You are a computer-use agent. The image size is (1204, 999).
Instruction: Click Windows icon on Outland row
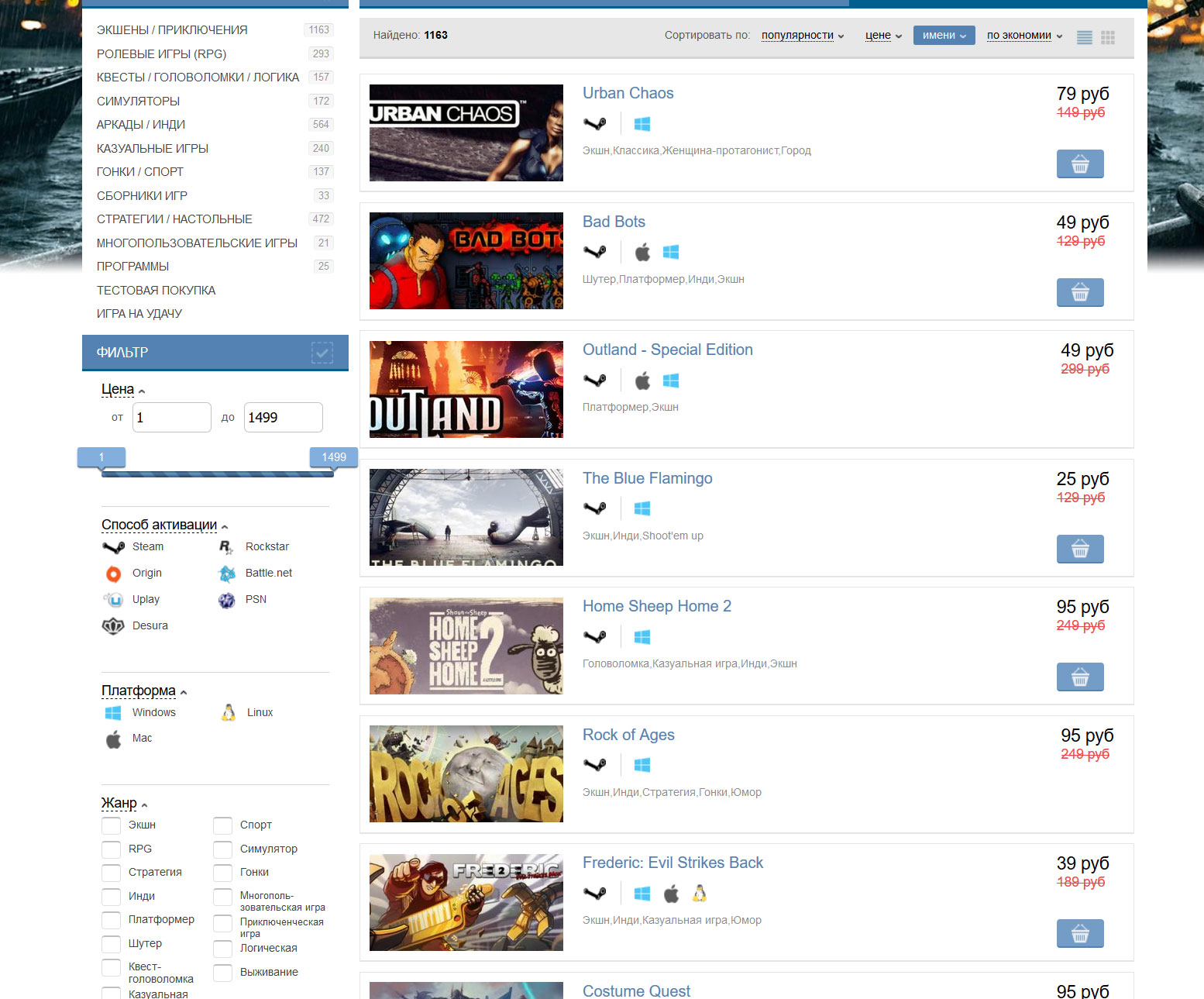pyautogui.click(x=671, y=381)
